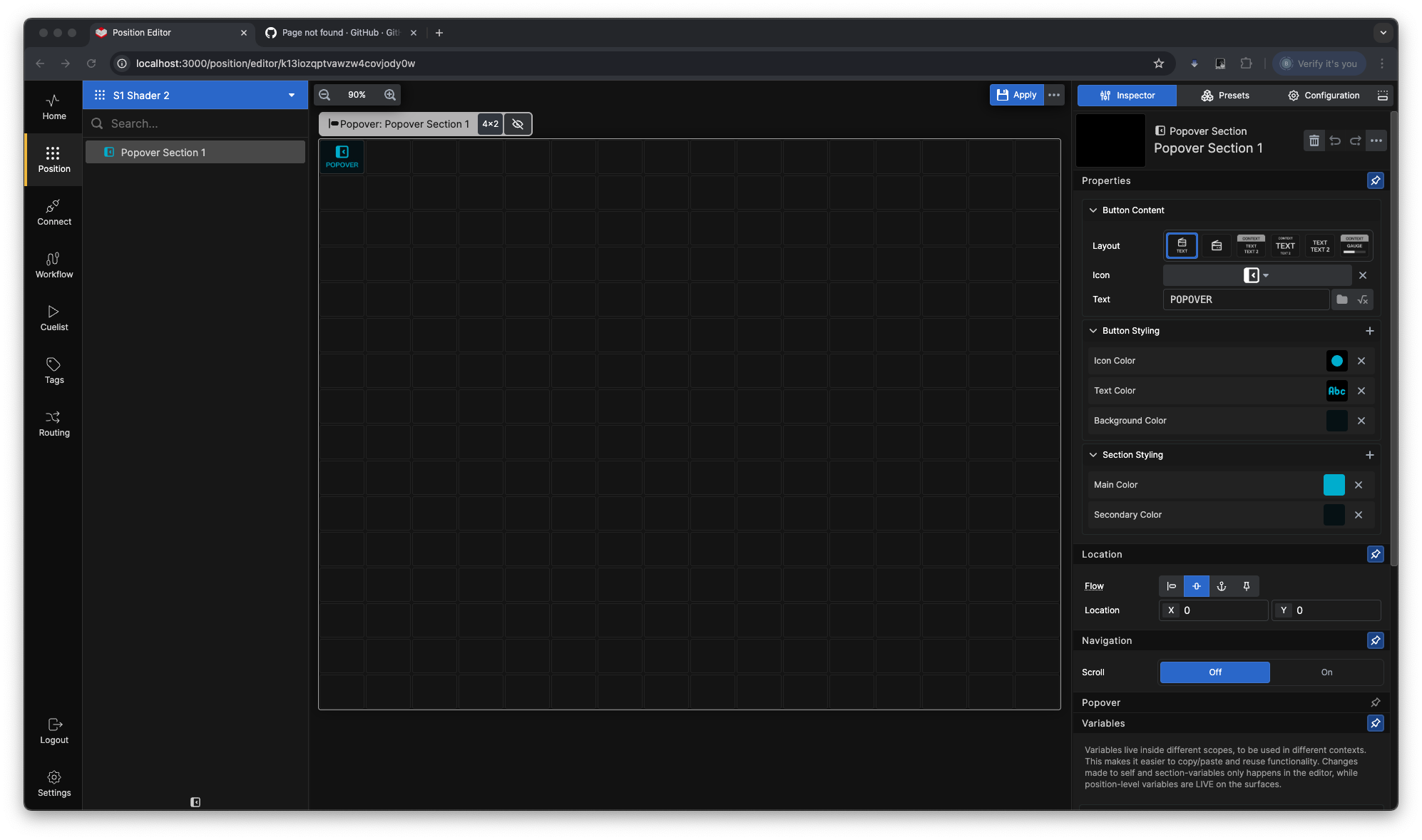Image resolution: width=1422 pixels, height=840 pixels.
Task: Open the Text Color Abc swatch
Action: pyautogui.click(x=1336, y=391)
